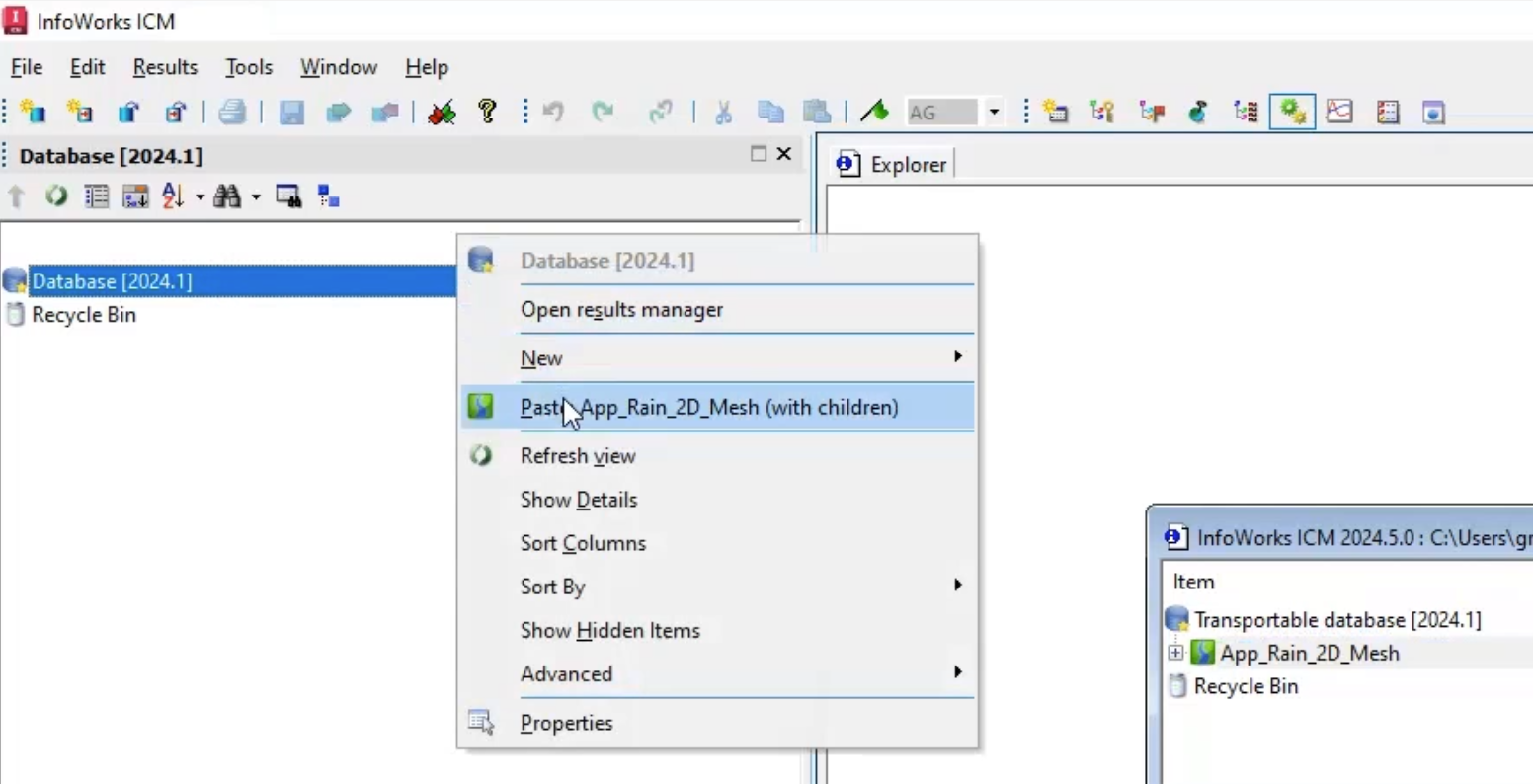Click the graph curve window icon

point(1339,112)
